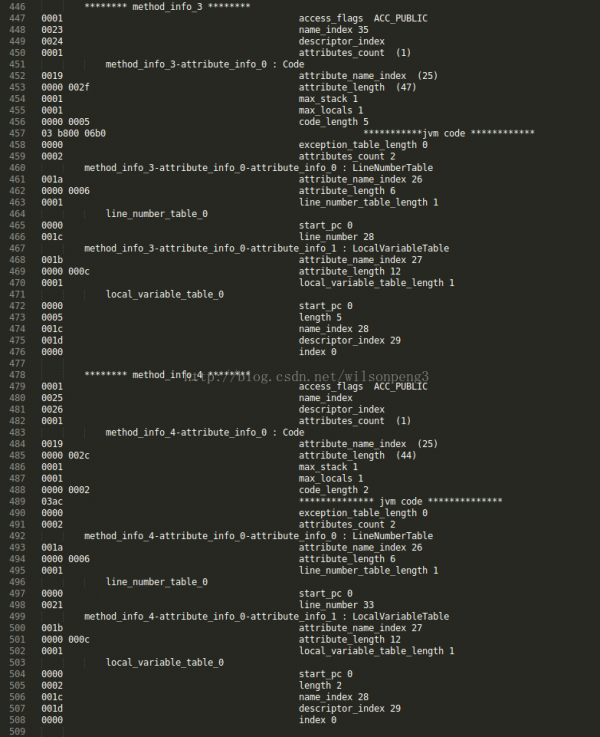Click method_info_3 LocalVariableTable heading
600x737 pixels.
266,248
